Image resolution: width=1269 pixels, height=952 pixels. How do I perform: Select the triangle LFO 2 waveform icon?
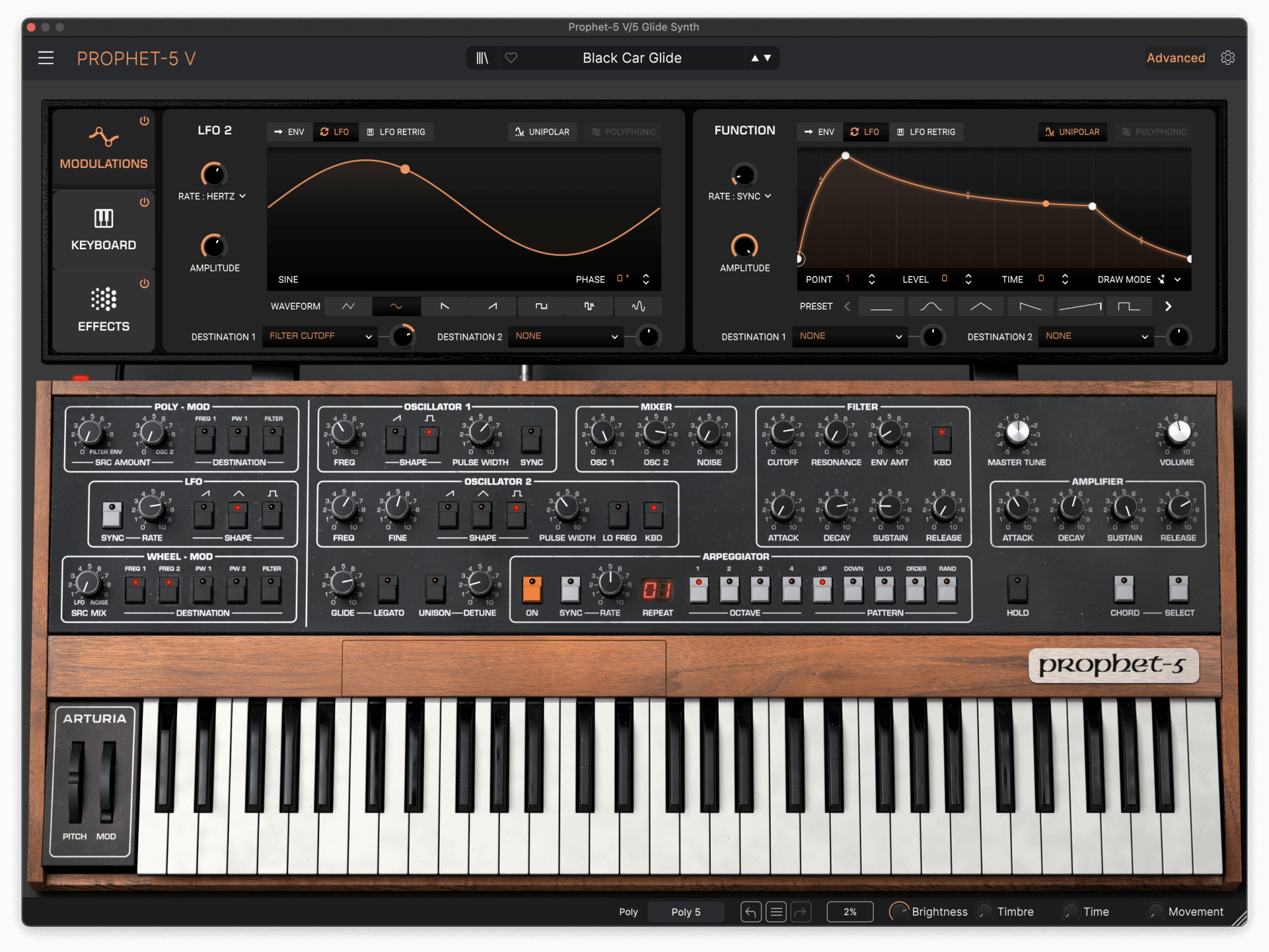click(x=348, y=306)
